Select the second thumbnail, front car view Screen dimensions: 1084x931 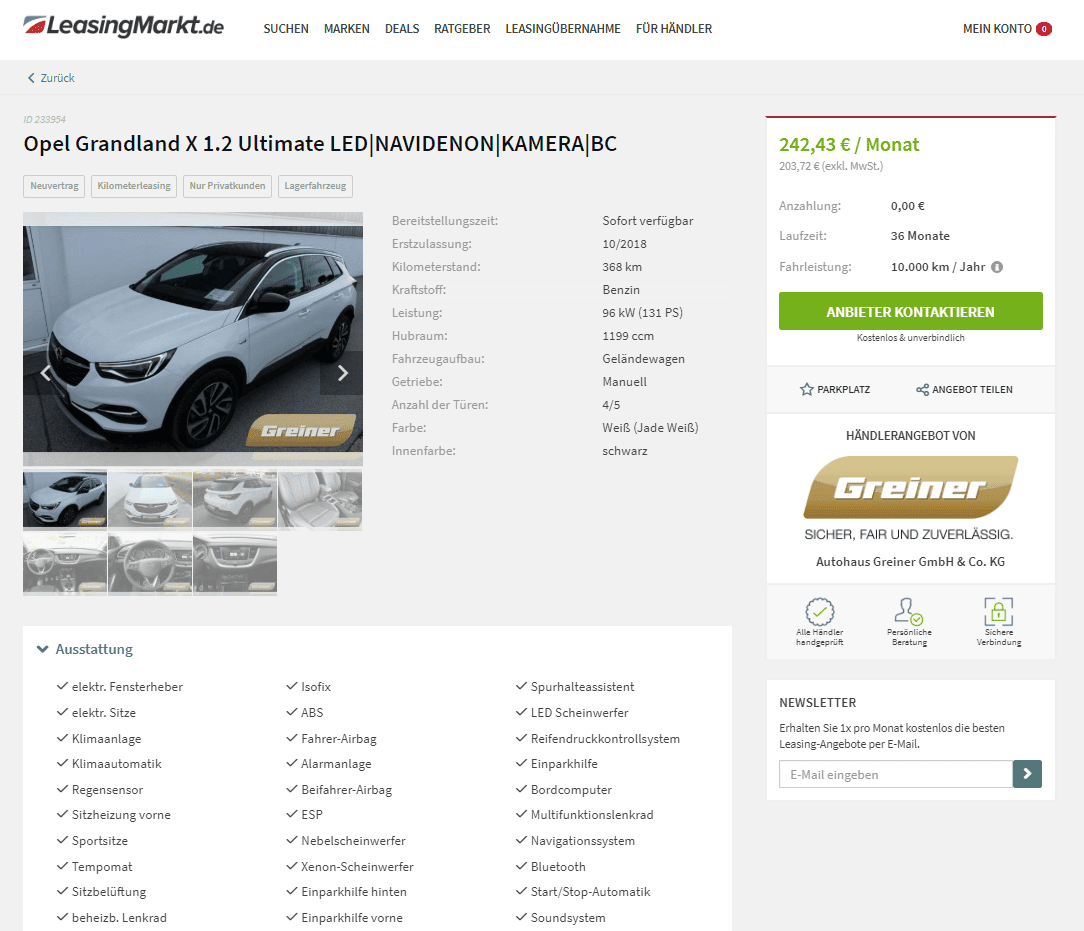point(150,499)
